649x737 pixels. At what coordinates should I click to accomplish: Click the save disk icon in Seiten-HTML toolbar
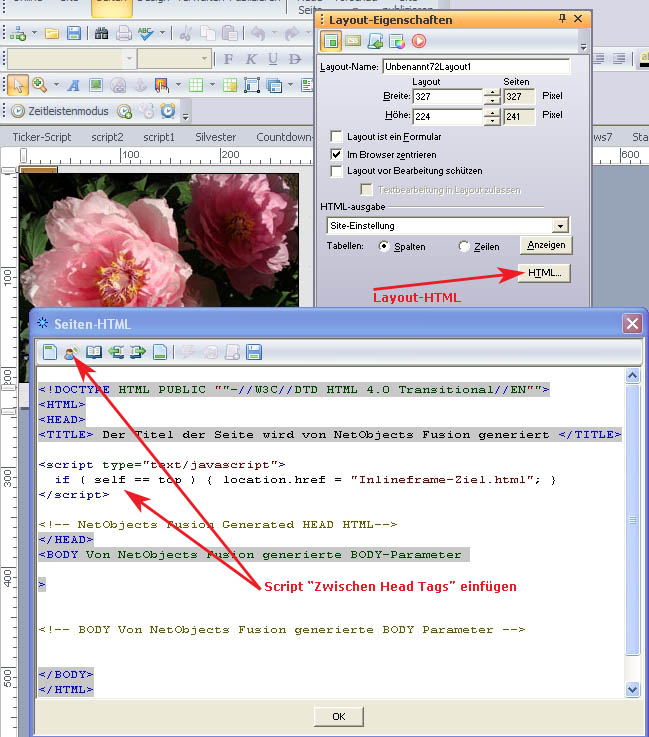[x=254, y=351]
